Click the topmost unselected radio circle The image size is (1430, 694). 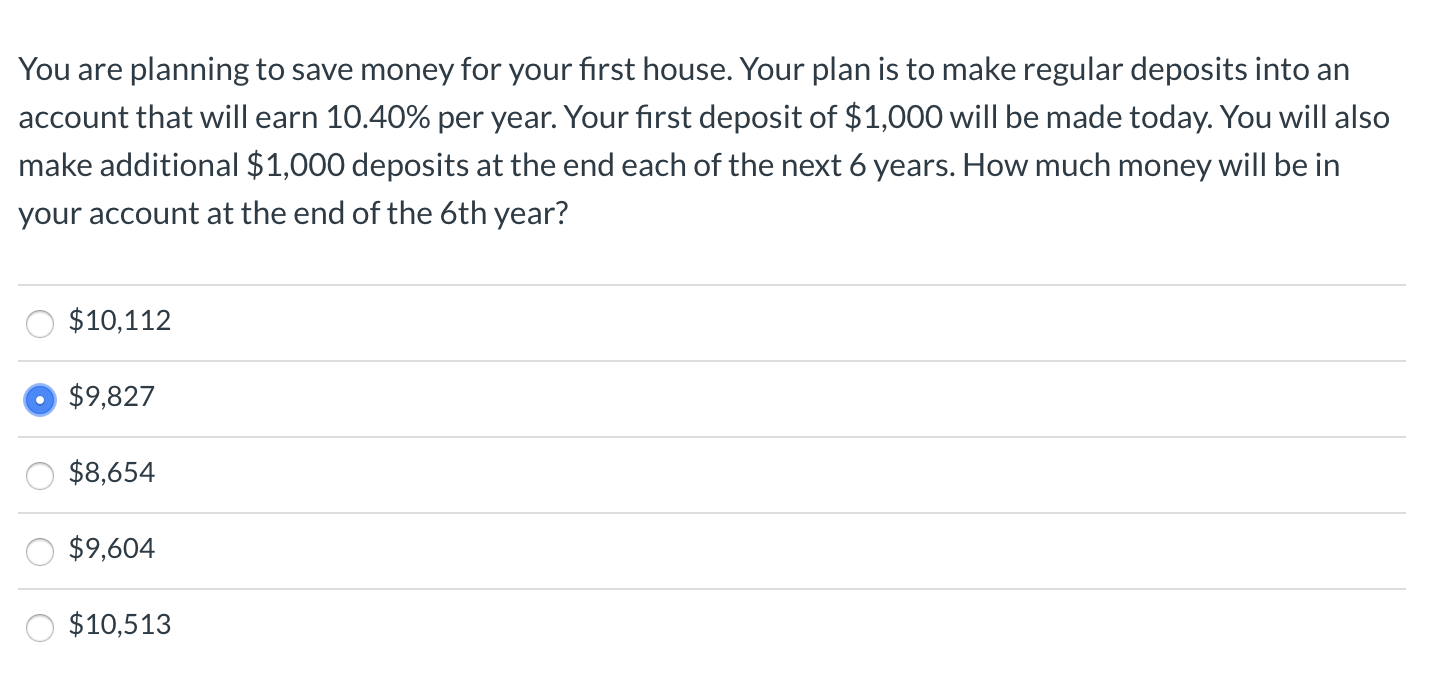[x=40, y=324]
